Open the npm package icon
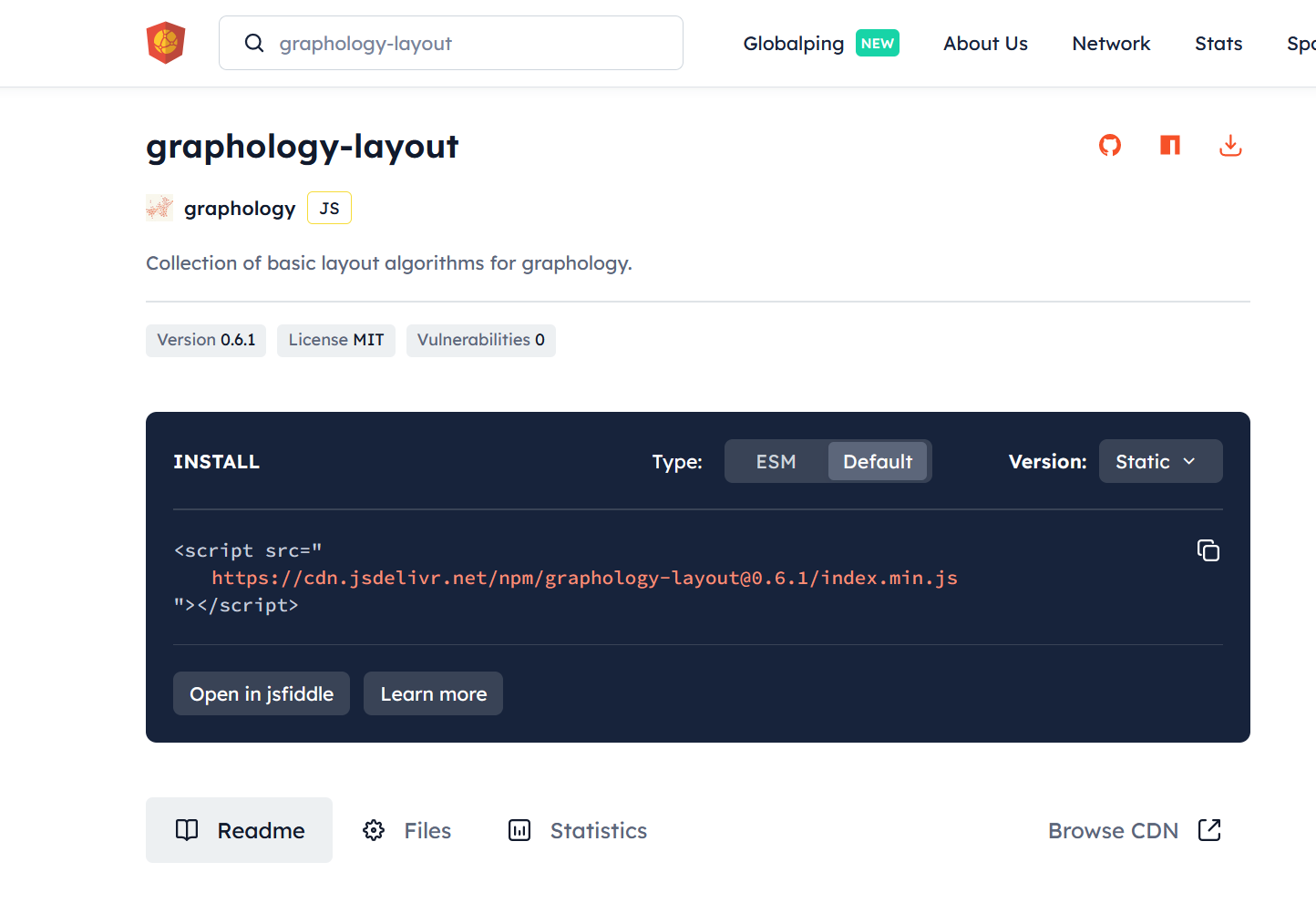This screenshot has height=903, width=1316. [x=1170, y=145]
